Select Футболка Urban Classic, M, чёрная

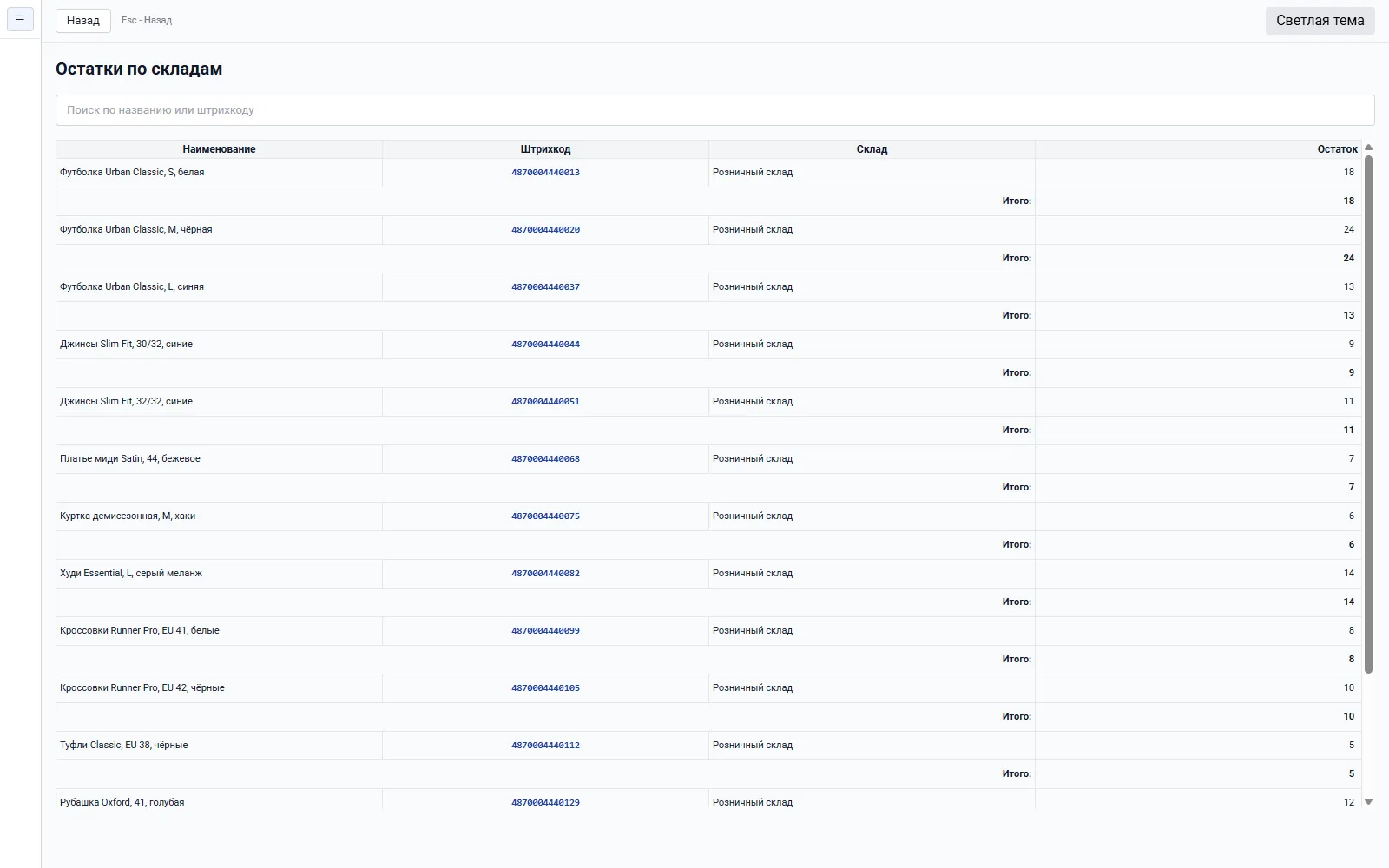click(136, 230)
